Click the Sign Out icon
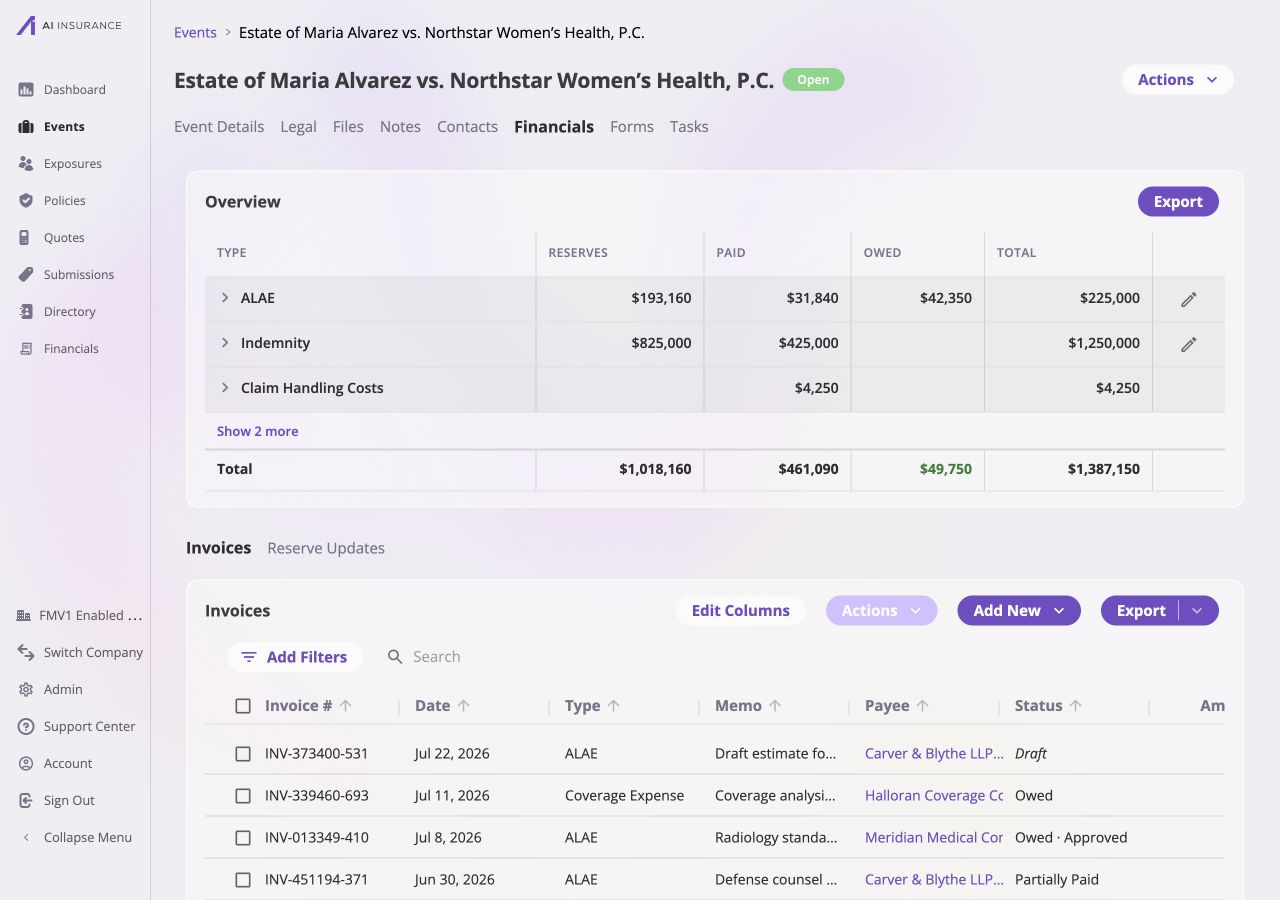 point(26,801)
